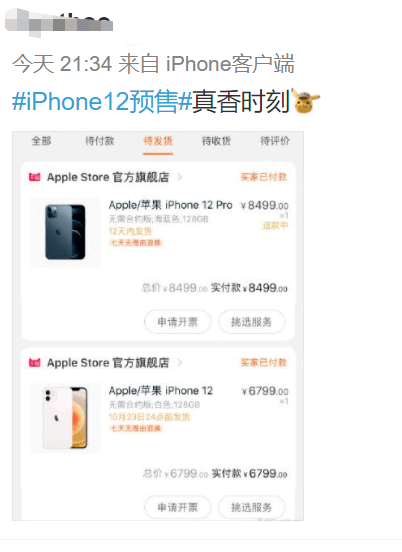
Task: Switch to the 全部 orders tab
Action: pyautogui.click(x=42, y=141)
